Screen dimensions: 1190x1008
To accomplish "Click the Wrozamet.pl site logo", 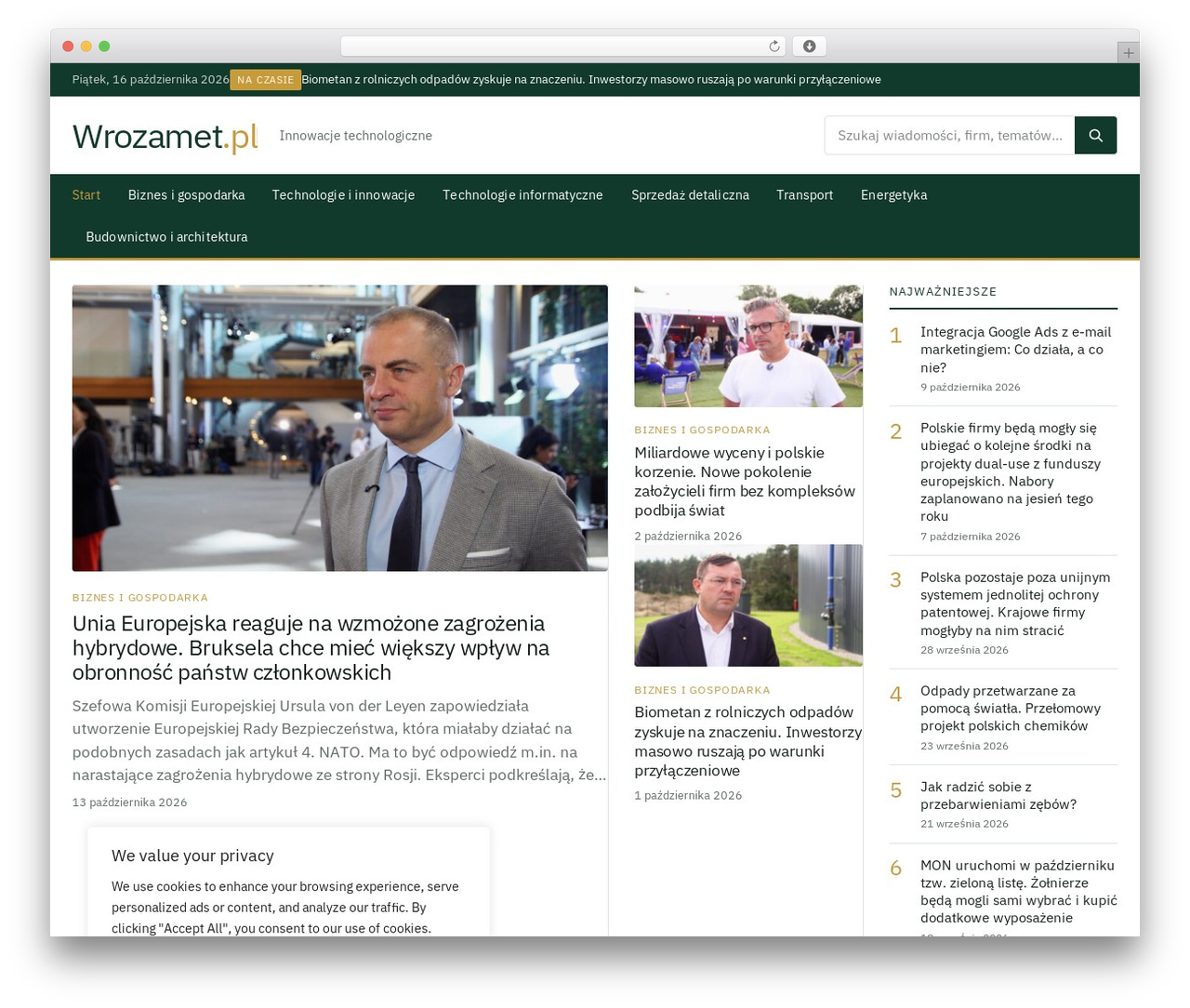I will click(165, 136).
